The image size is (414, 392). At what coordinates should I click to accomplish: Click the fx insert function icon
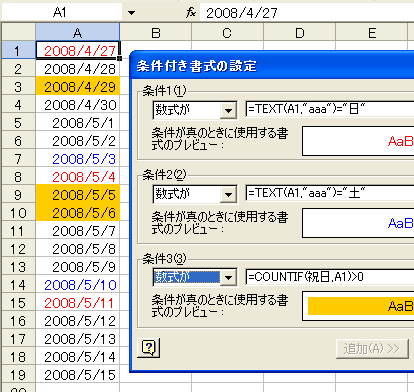191,13
